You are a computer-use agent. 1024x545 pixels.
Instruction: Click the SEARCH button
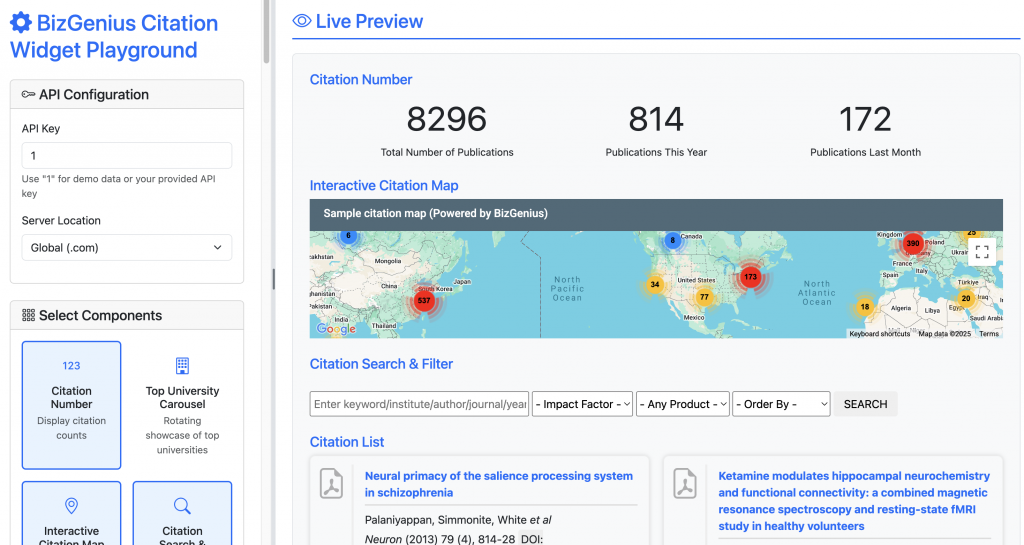click(865, 404)
